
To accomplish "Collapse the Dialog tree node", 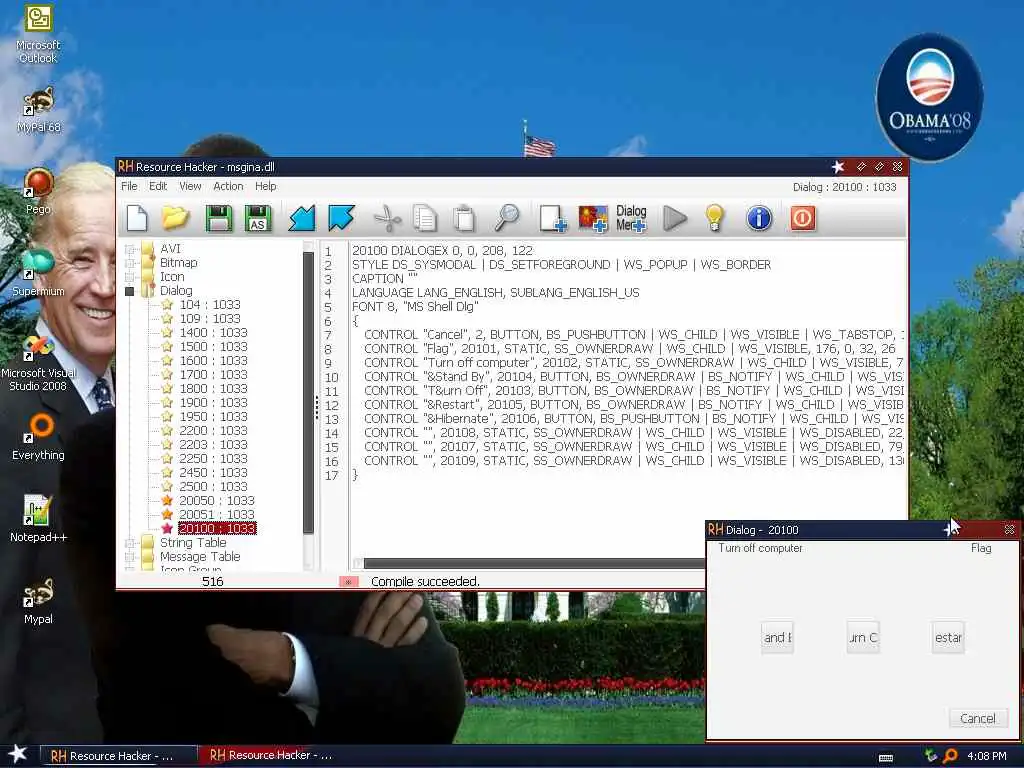I will [129, 291].
